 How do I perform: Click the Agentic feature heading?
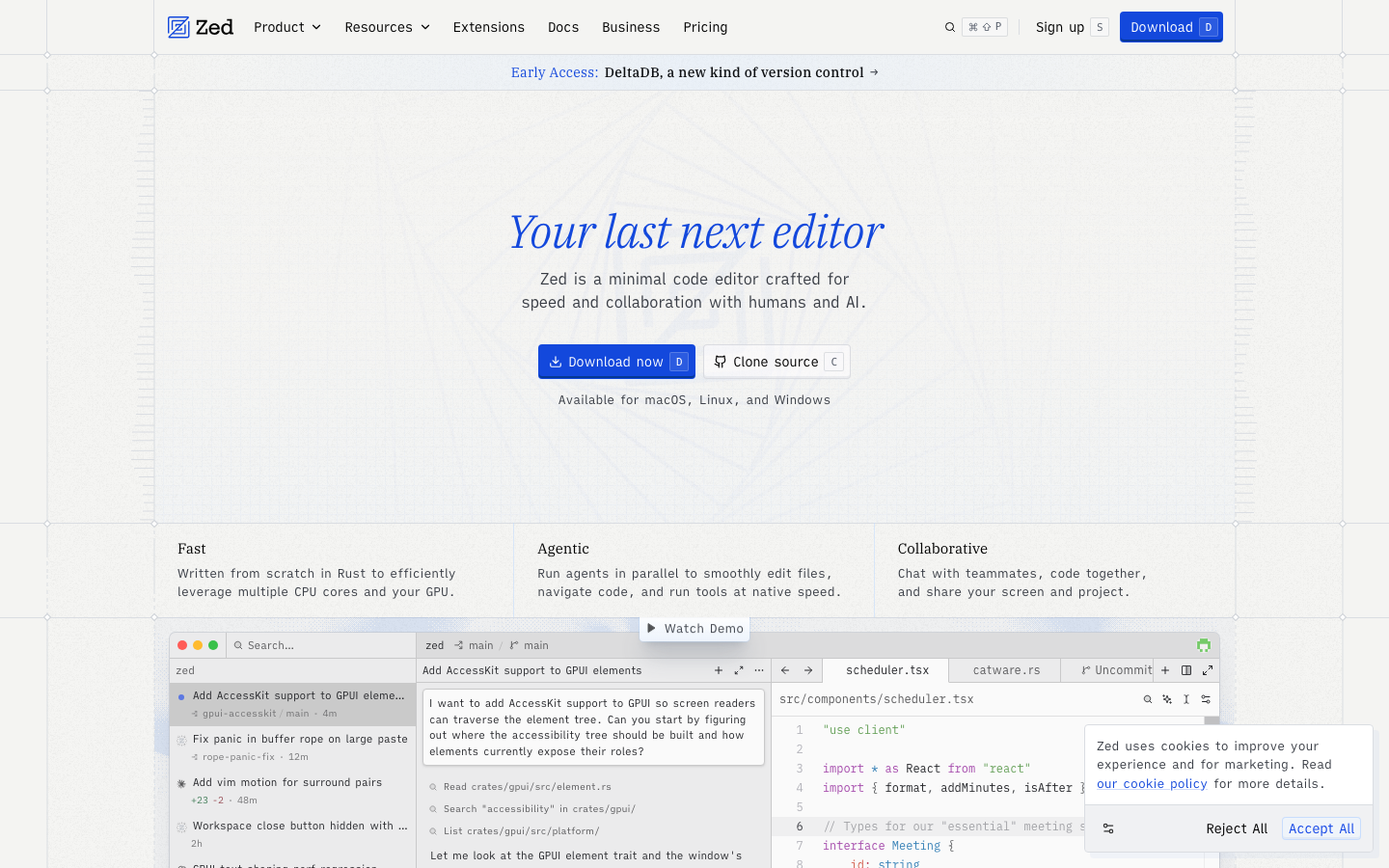563,549
